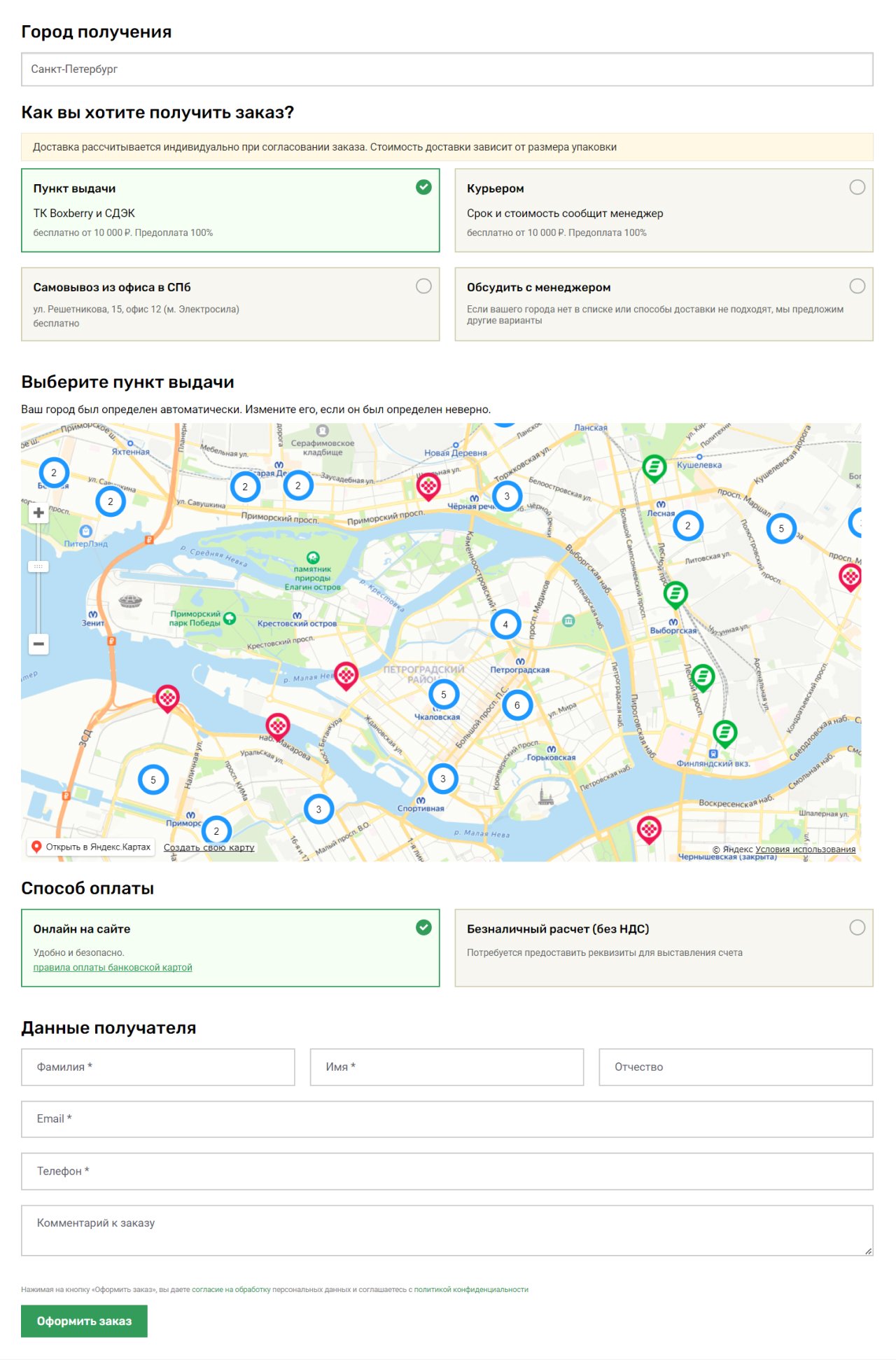Choose Обсудить с менеджером delivery option
Screen dimensions: 896x1360
pos(664,304)
